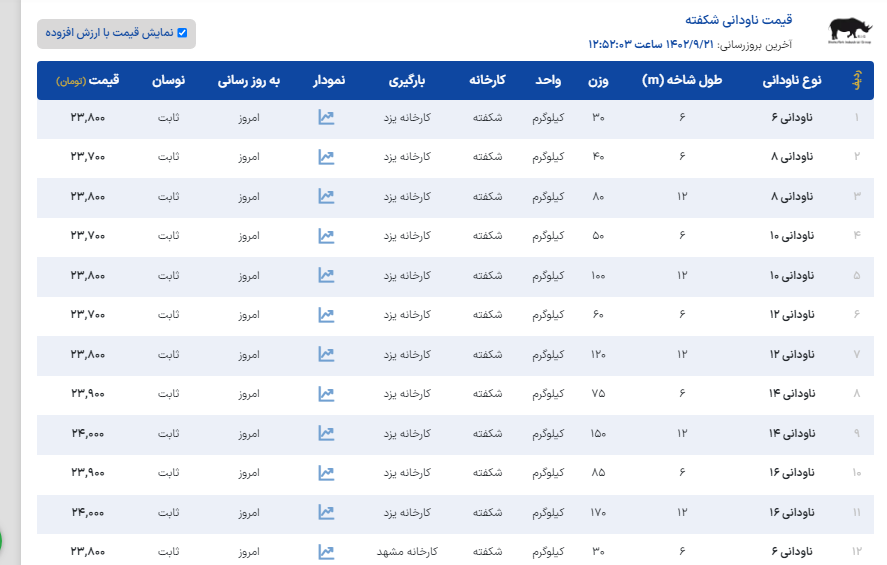Toggle نمایش قیمت با ارزش افزوده checkbox

[182, 33]
